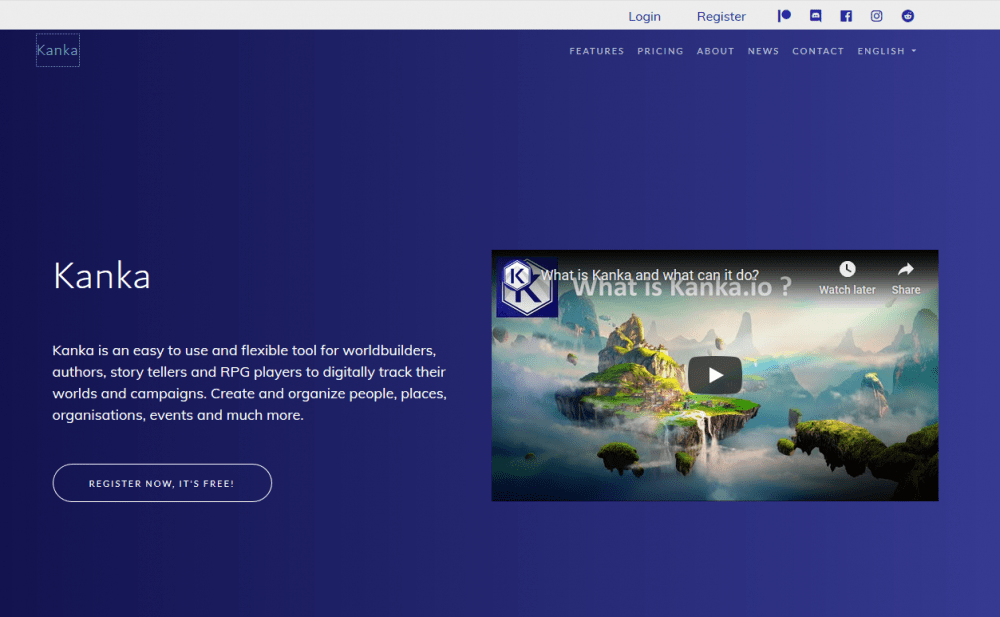Click the Kanka channel logo in video

pyautogui.click(x=526, y=286)
